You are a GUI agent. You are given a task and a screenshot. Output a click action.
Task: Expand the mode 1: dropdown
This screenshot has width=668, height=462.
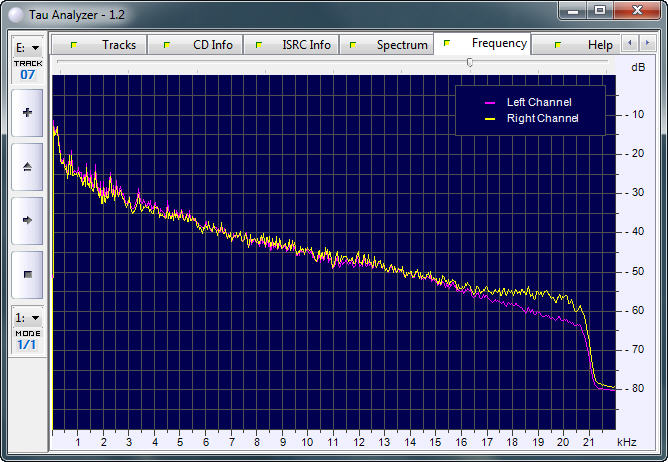[27, 318]
